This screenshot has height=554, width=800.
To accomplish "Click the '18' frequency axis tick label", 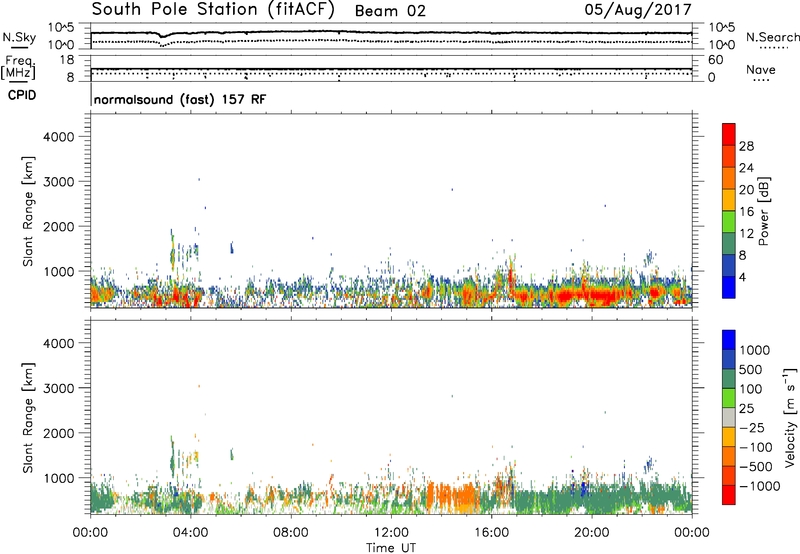I will [x=67, y=60].
